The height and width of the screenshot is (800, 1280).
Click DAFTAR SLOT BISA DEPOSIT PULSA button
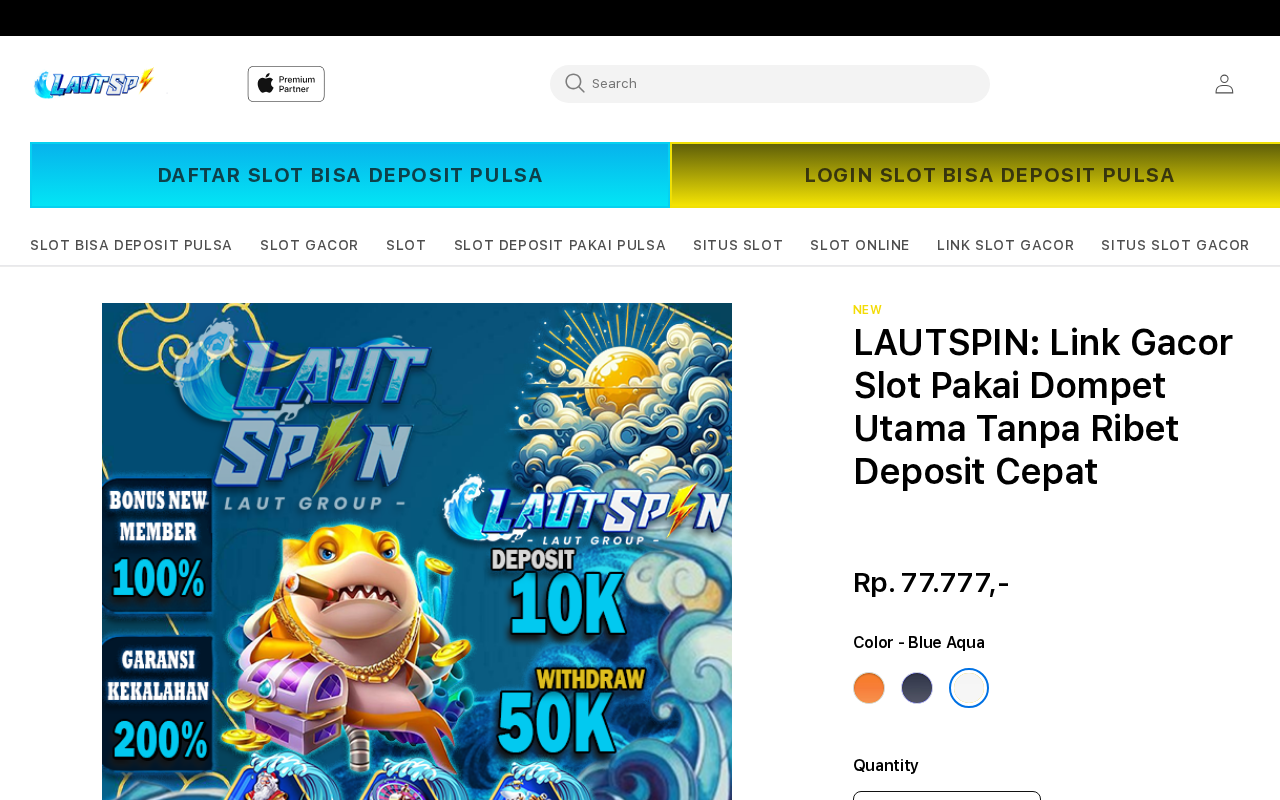coord(350,175)
